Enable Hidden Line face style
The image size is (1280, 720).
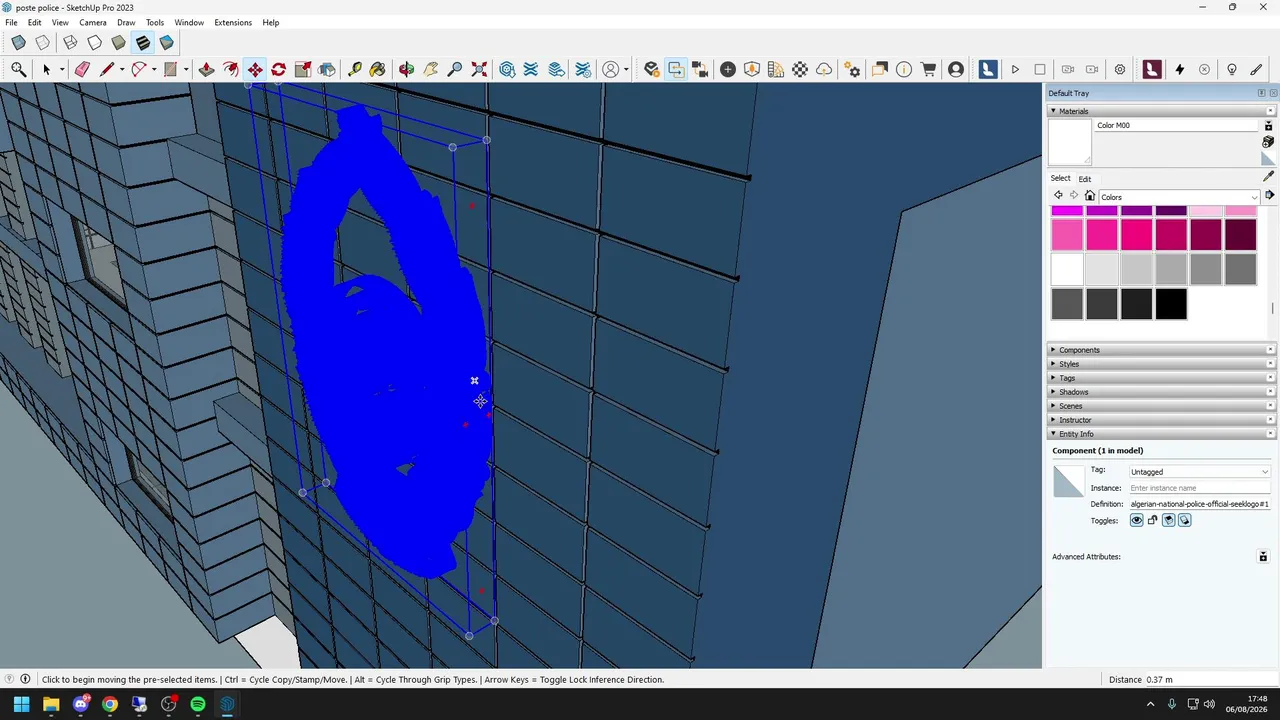[94, 43]
